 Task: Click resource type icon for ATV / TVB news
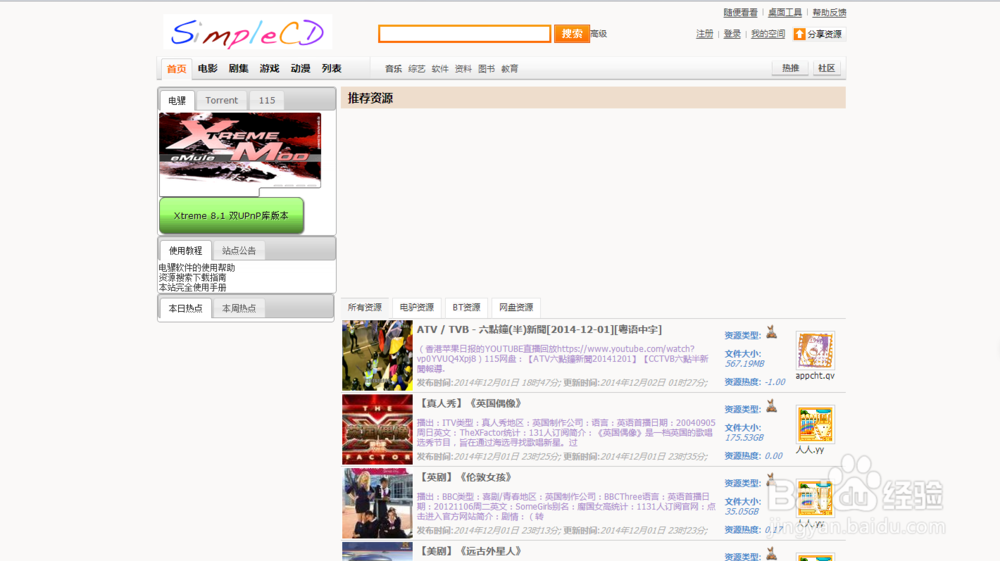[772, 332]
